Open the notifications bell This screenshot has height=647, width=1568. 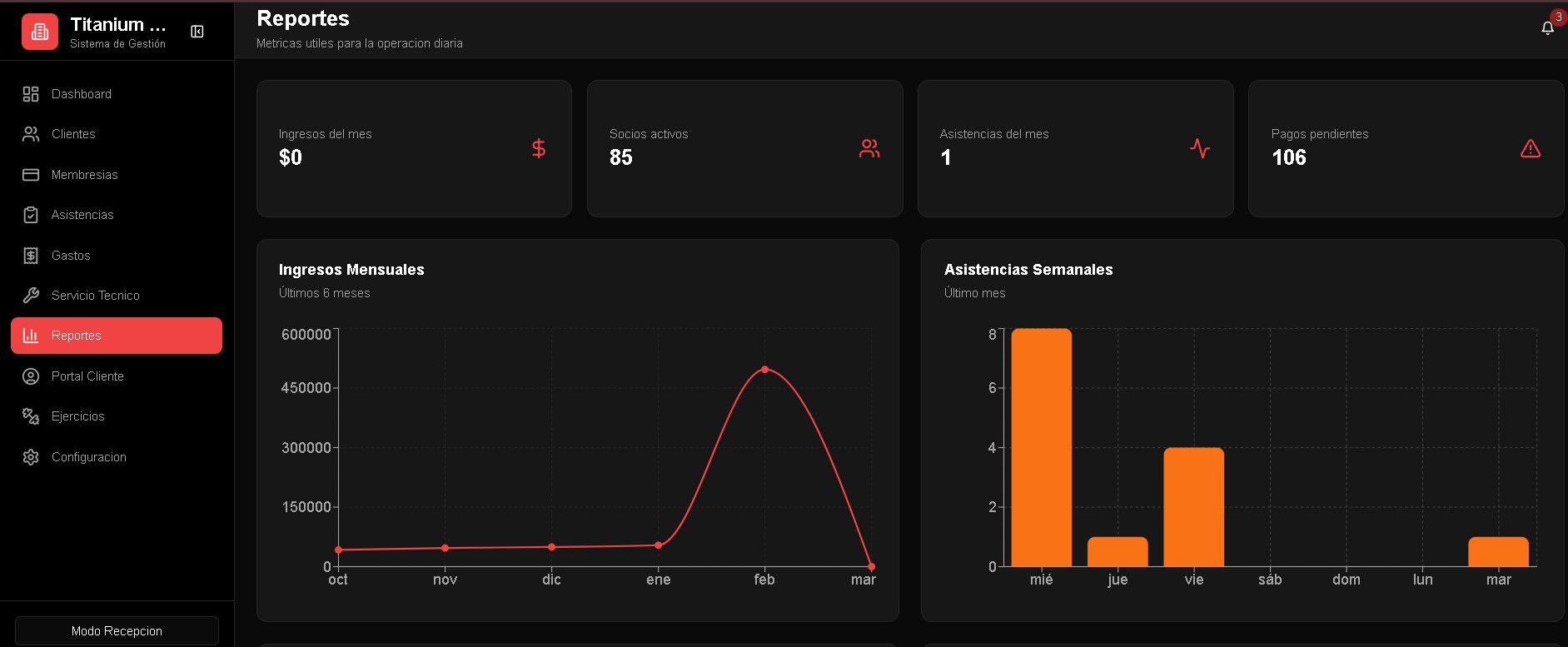(1547, 28)
